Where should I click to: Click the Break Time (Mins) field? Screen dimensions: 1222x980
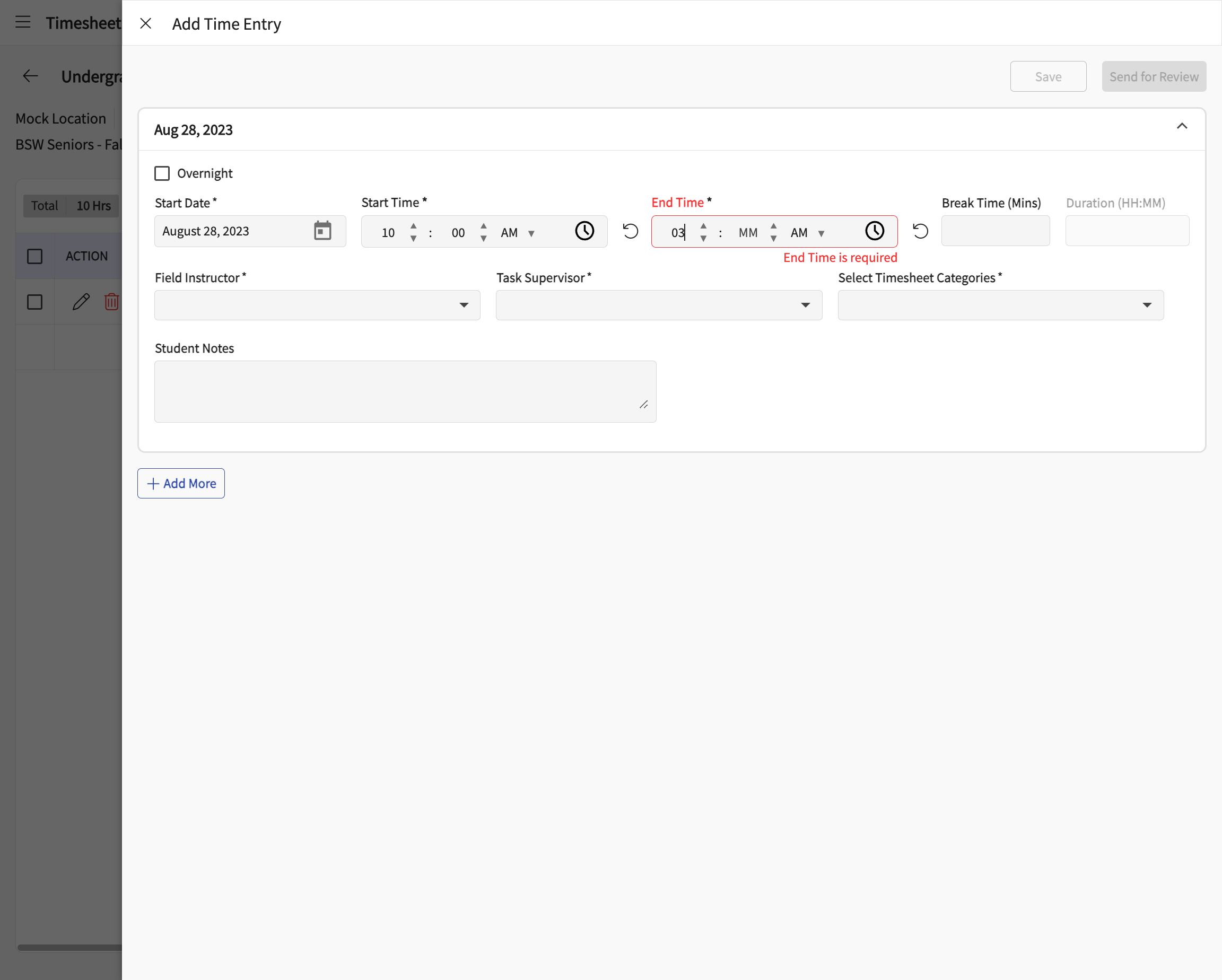(996, 231)
